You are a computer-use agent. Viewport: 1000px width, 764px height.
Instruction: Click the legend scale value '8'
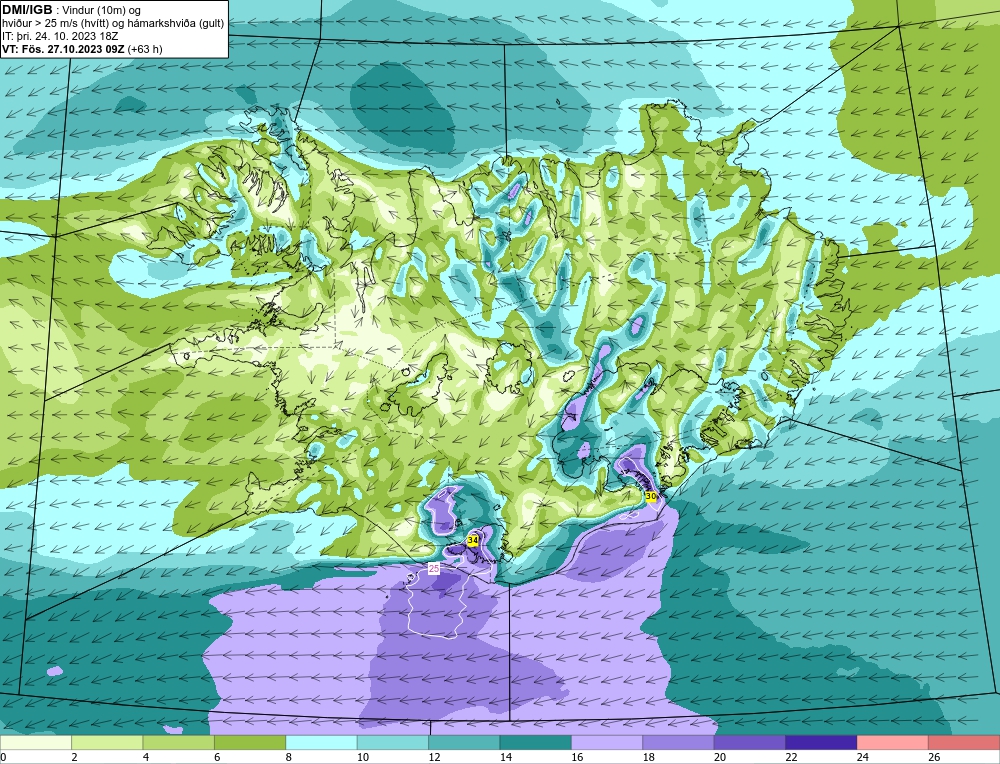(288, 757)
